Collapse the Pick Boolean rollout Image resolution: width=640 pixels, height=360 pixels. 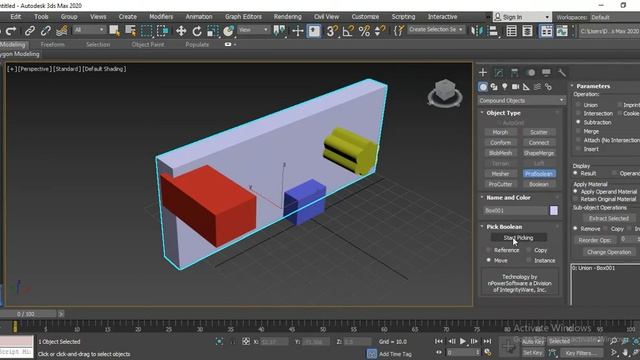click(482, 227)
